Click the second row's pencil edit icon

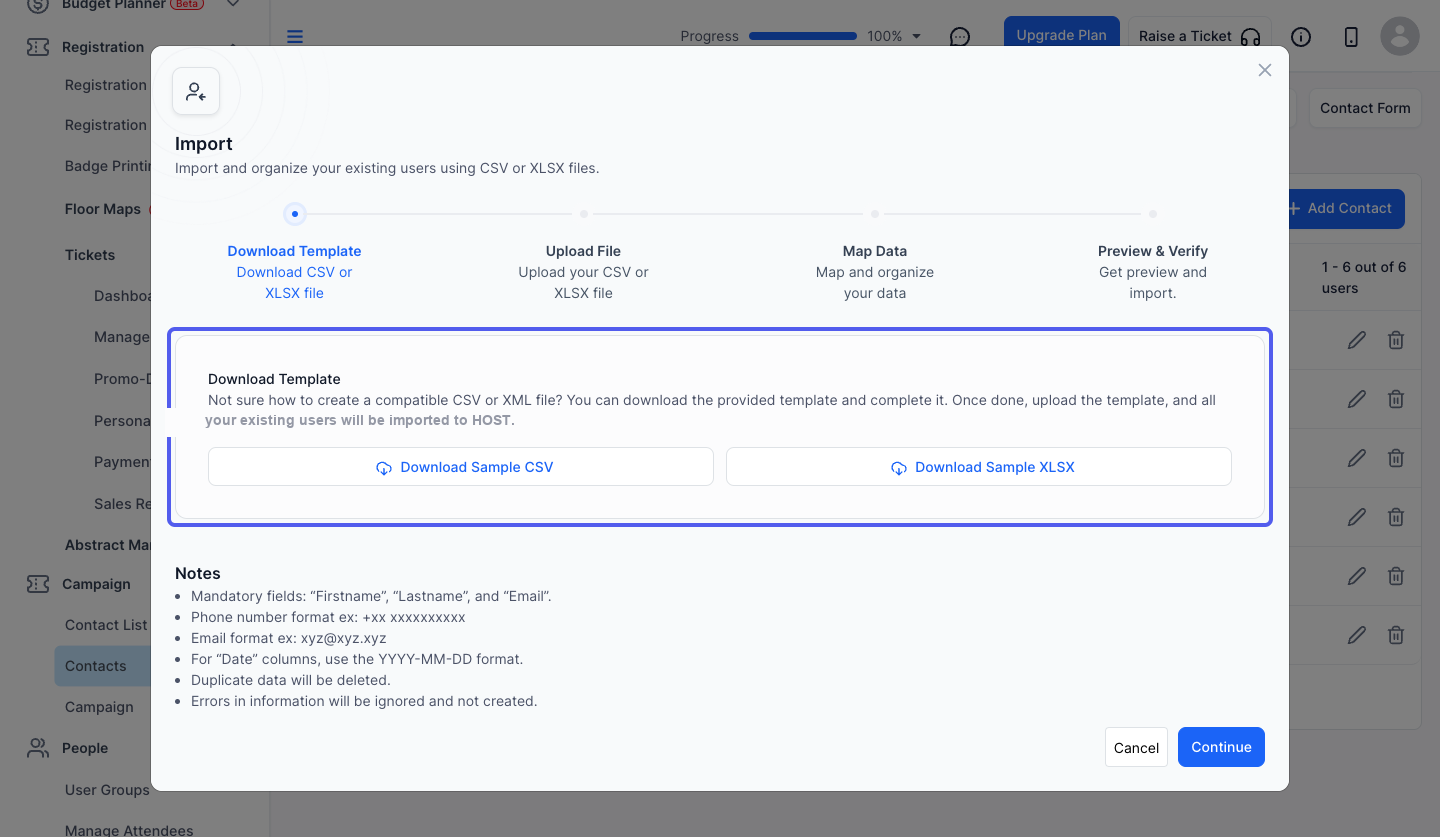pos(1357,399)
